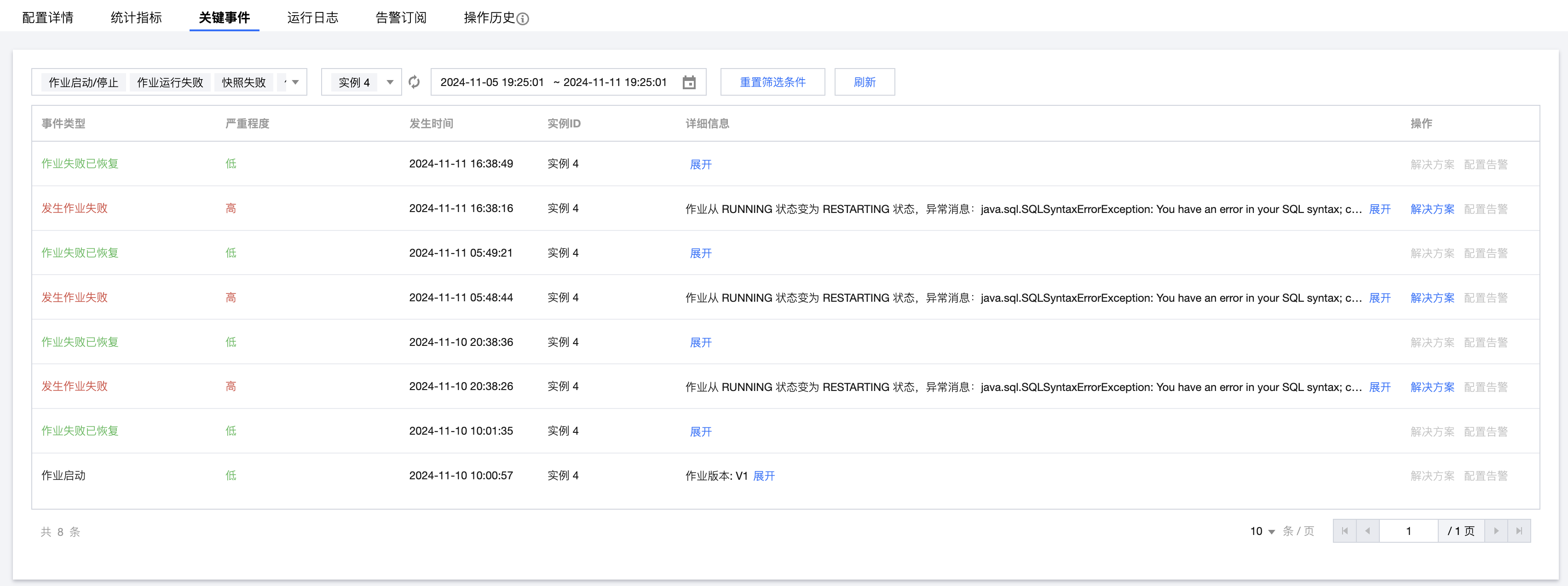
Task: Go to the next page arrow
Action: (1496, 531)
